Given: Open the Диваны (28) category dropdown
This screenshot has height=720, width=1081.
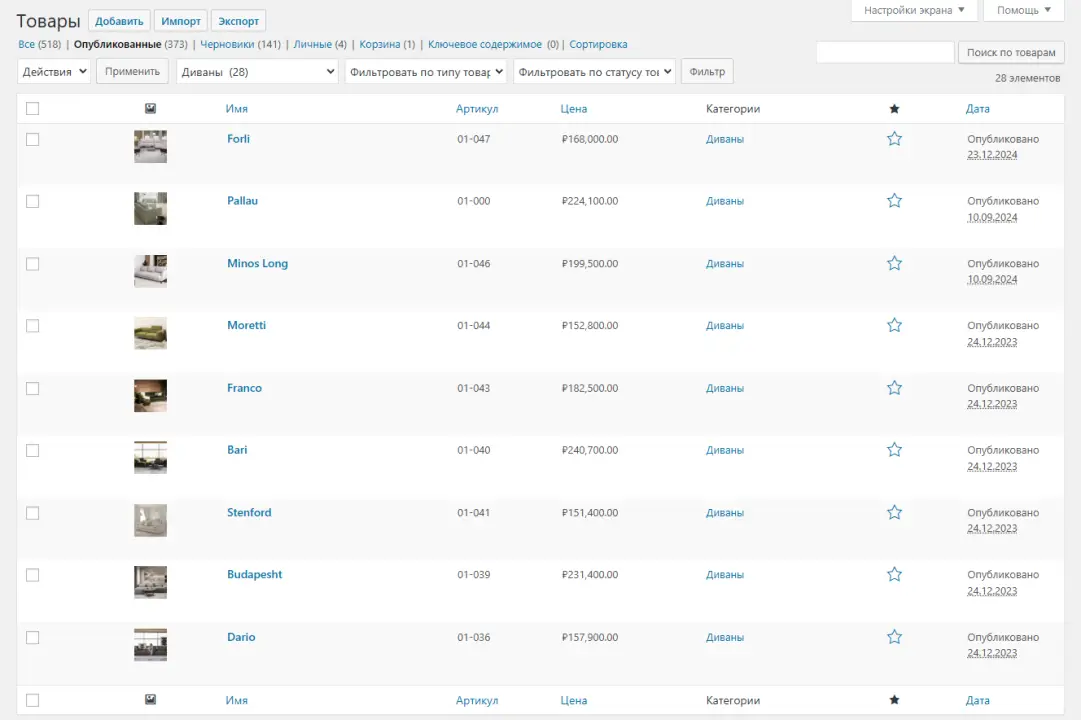Looking at the screenshot, I should click(257, 72).
